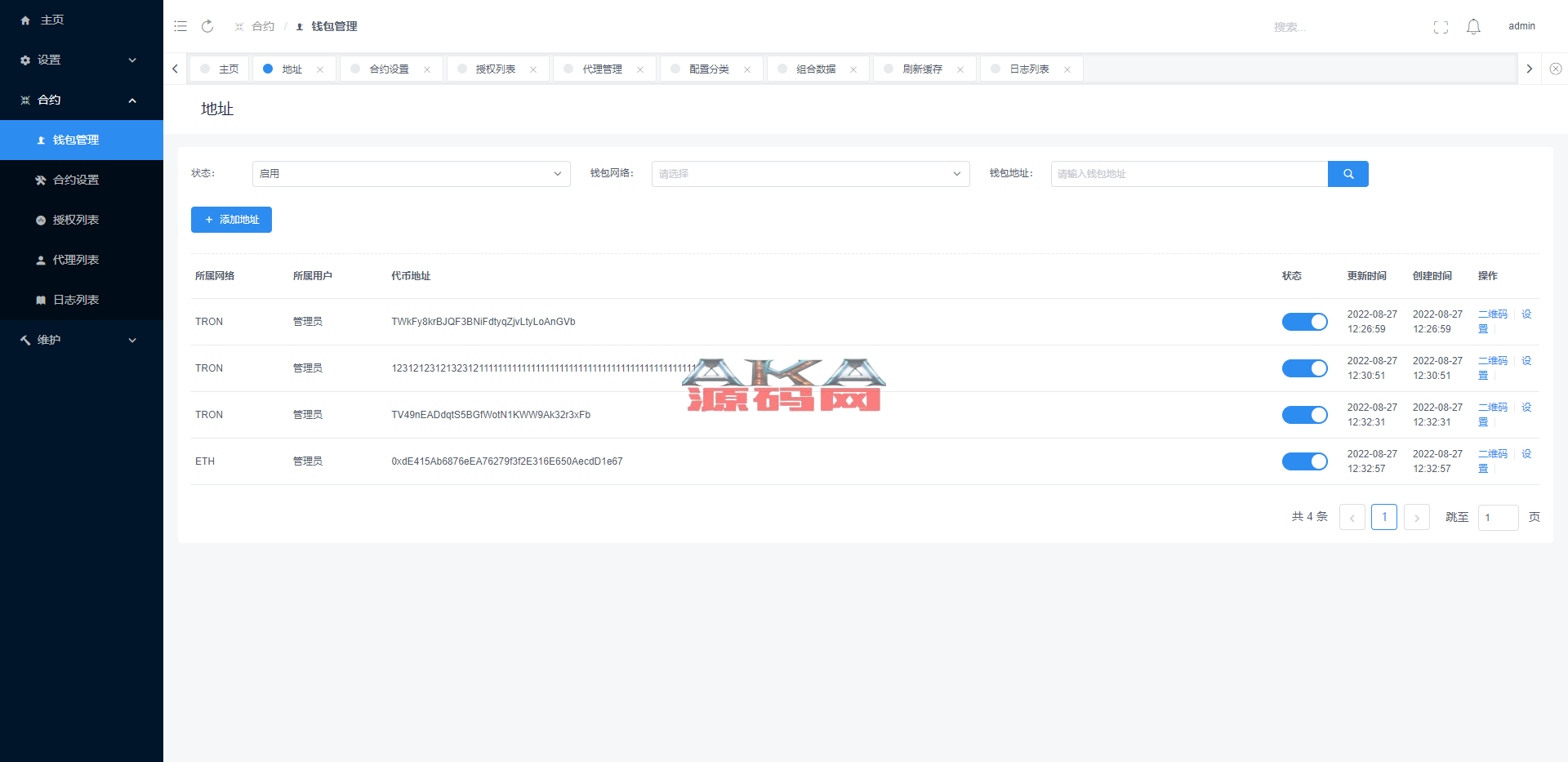
Task: Click the blue search magnifier button
Action: coord(1347,174)
